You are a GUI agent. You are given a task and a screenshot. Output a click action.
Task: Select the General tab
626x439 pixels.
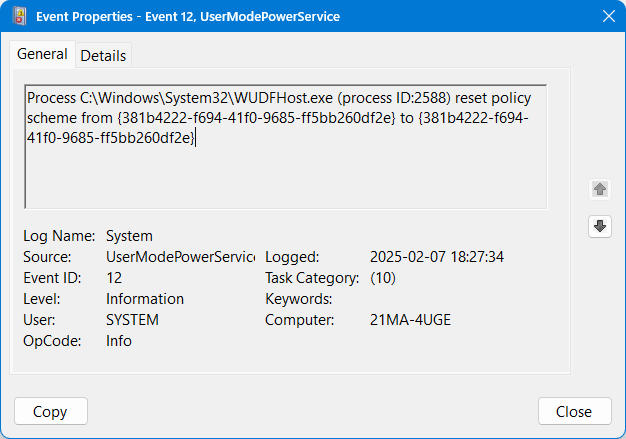click(43, 55)
